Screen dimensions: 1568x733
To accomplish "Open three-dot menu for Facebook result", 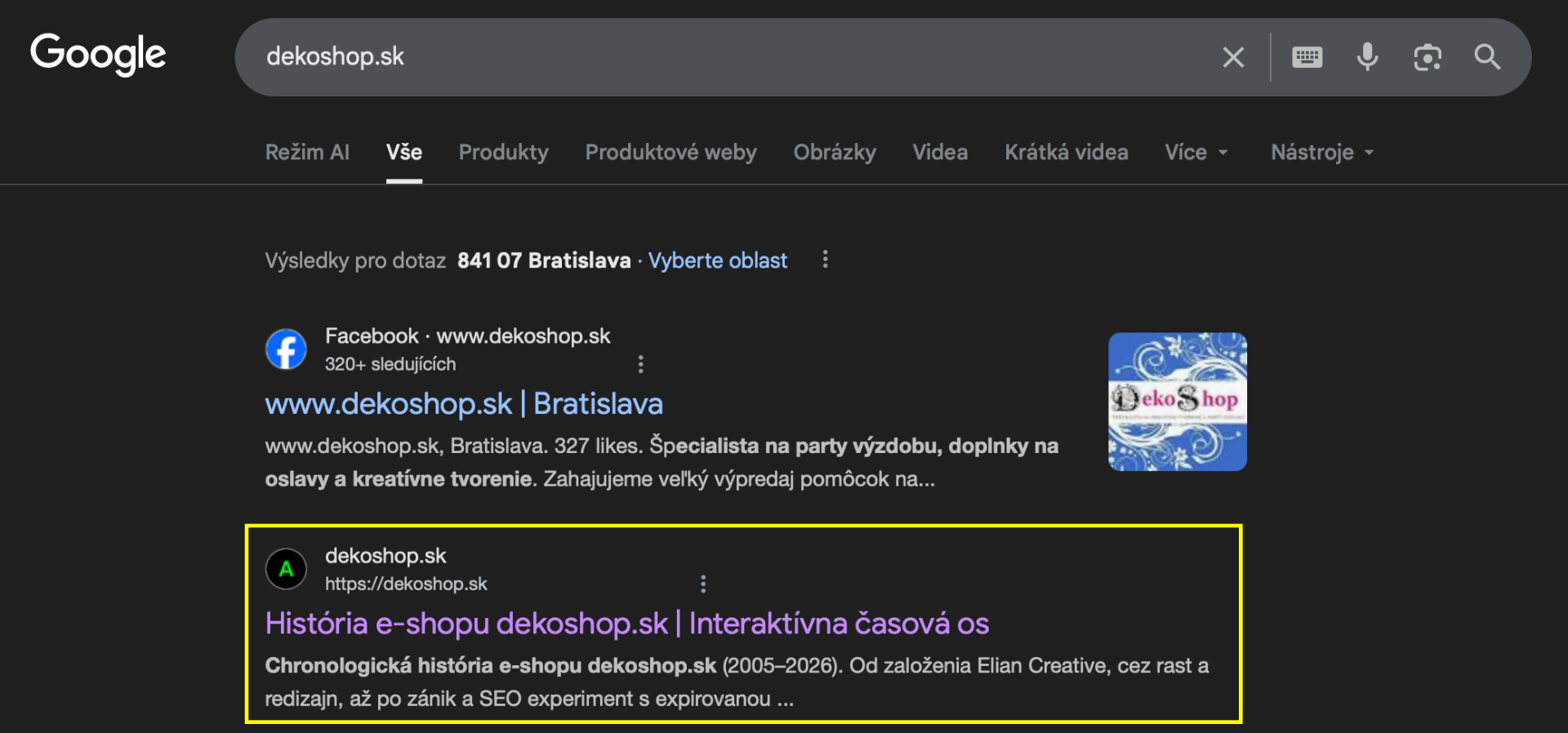I will (641, 364).
